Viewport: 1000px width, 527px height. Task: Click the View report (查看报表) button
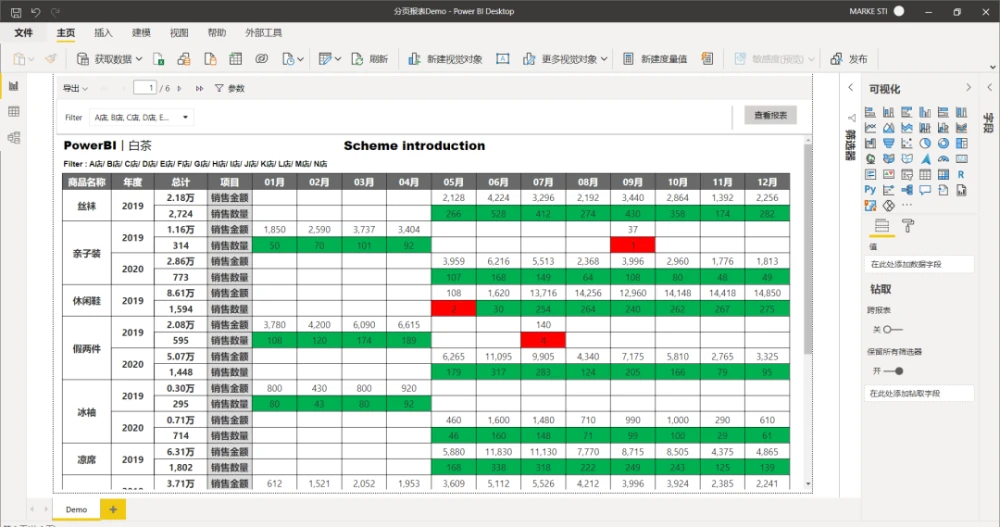click(x=770, y=115)
